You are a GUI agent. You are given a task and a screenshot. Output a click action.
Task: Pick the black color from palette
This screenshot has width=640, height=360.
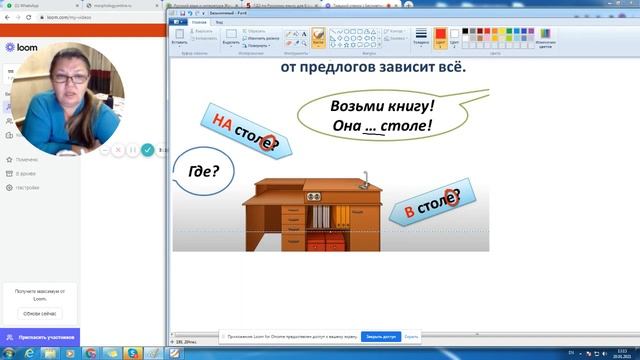tap(465, 31)
